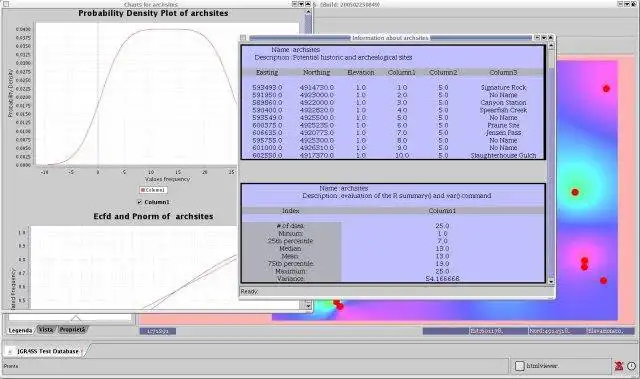Click the Nord coordinate readout field
Image resolution: width=640 pixels, height=379 pixels.
(557, 331)
